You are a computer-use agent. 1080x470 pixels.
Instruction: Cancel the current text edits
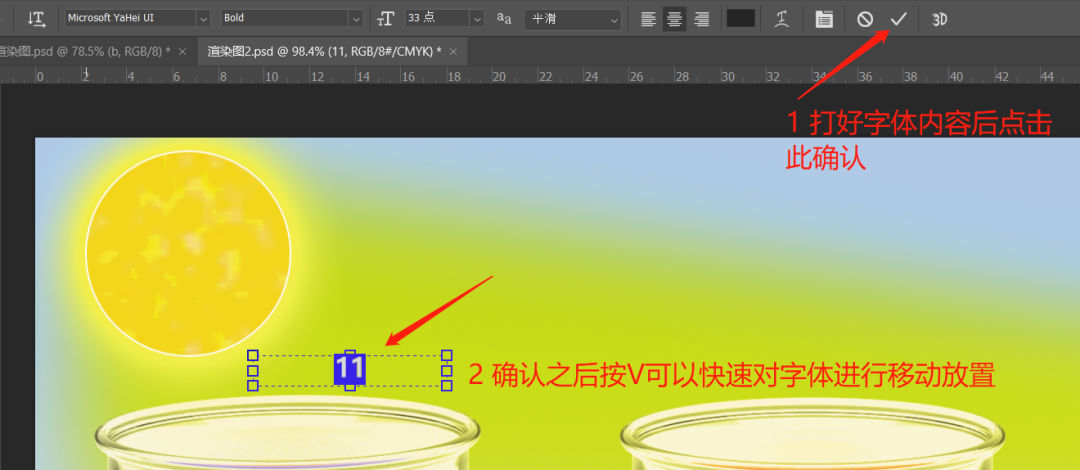(x=865, y=19)
